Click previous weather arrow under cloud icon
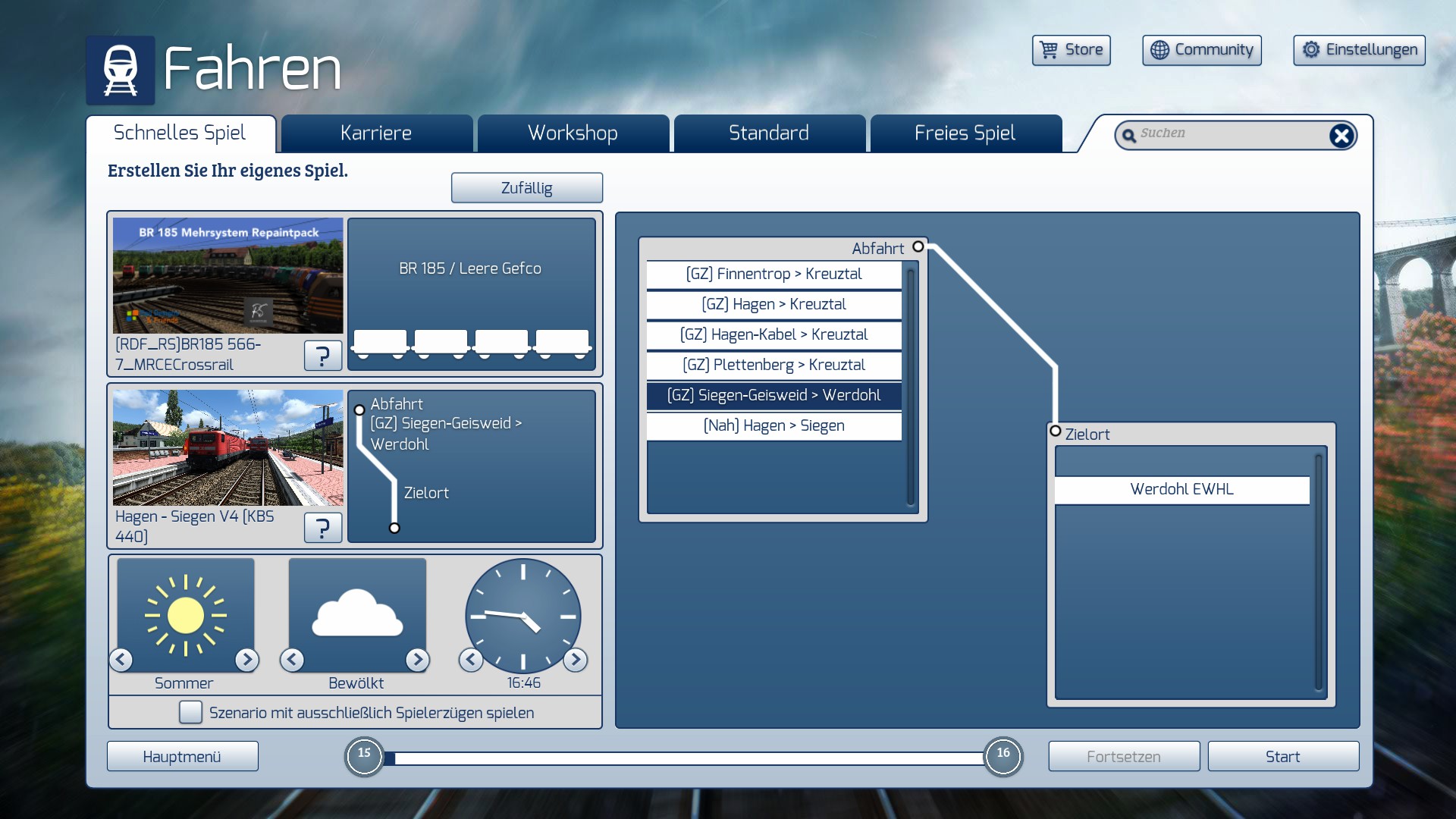1456x819 pixels. [x=292, y=660]
